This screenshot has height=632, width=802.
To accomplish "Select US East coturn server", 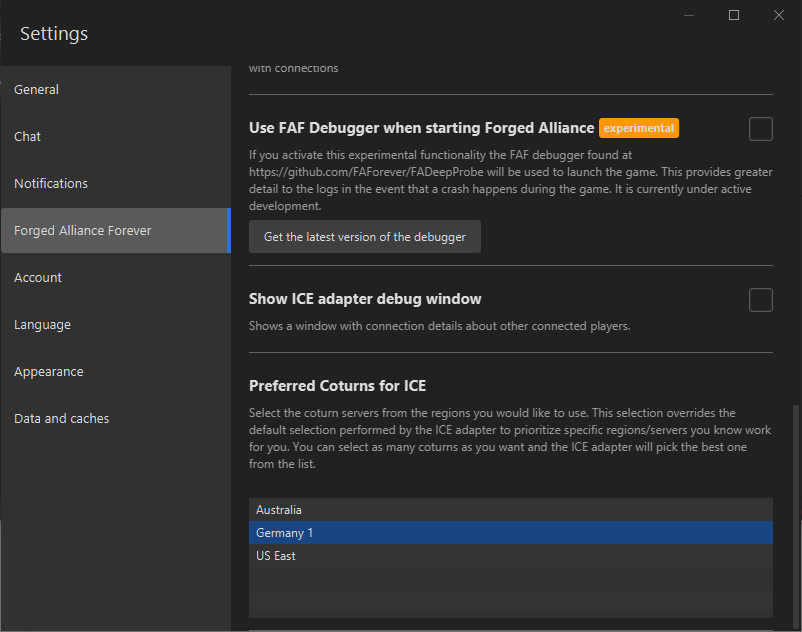I will click(510, 556).
